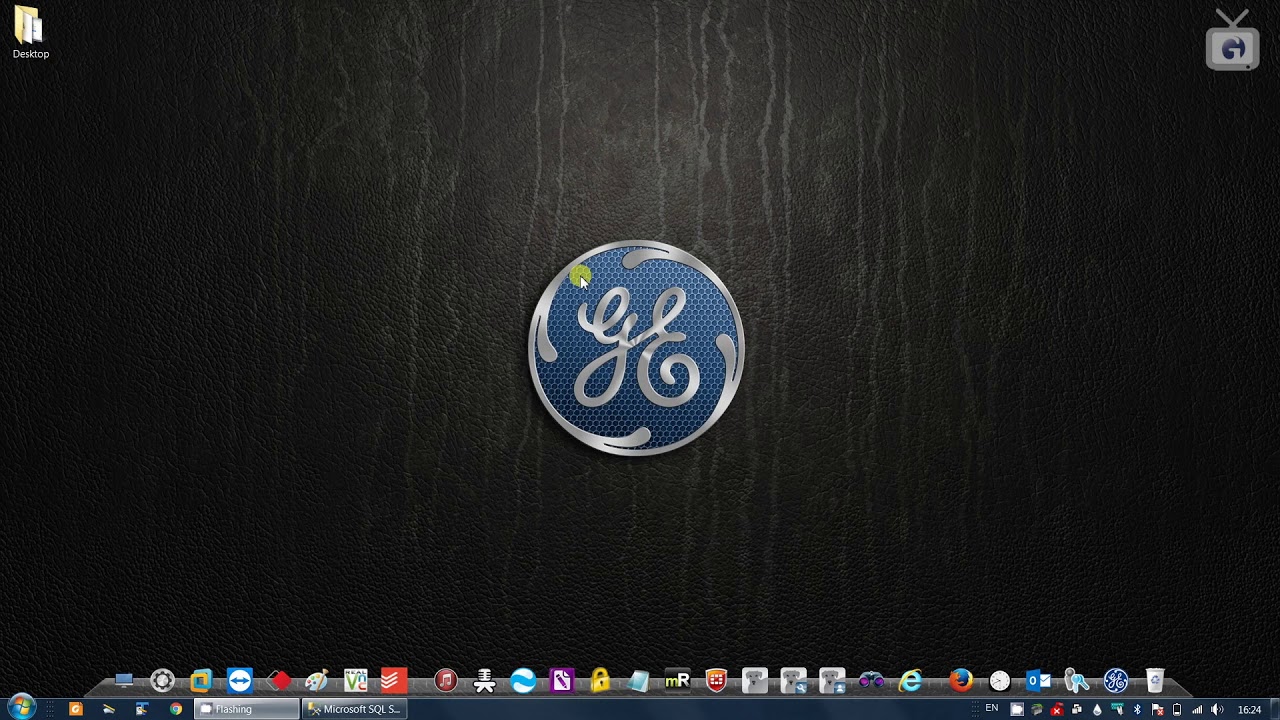
Task: Switch to the Flashing taskbar window
Action: [247, 709]
